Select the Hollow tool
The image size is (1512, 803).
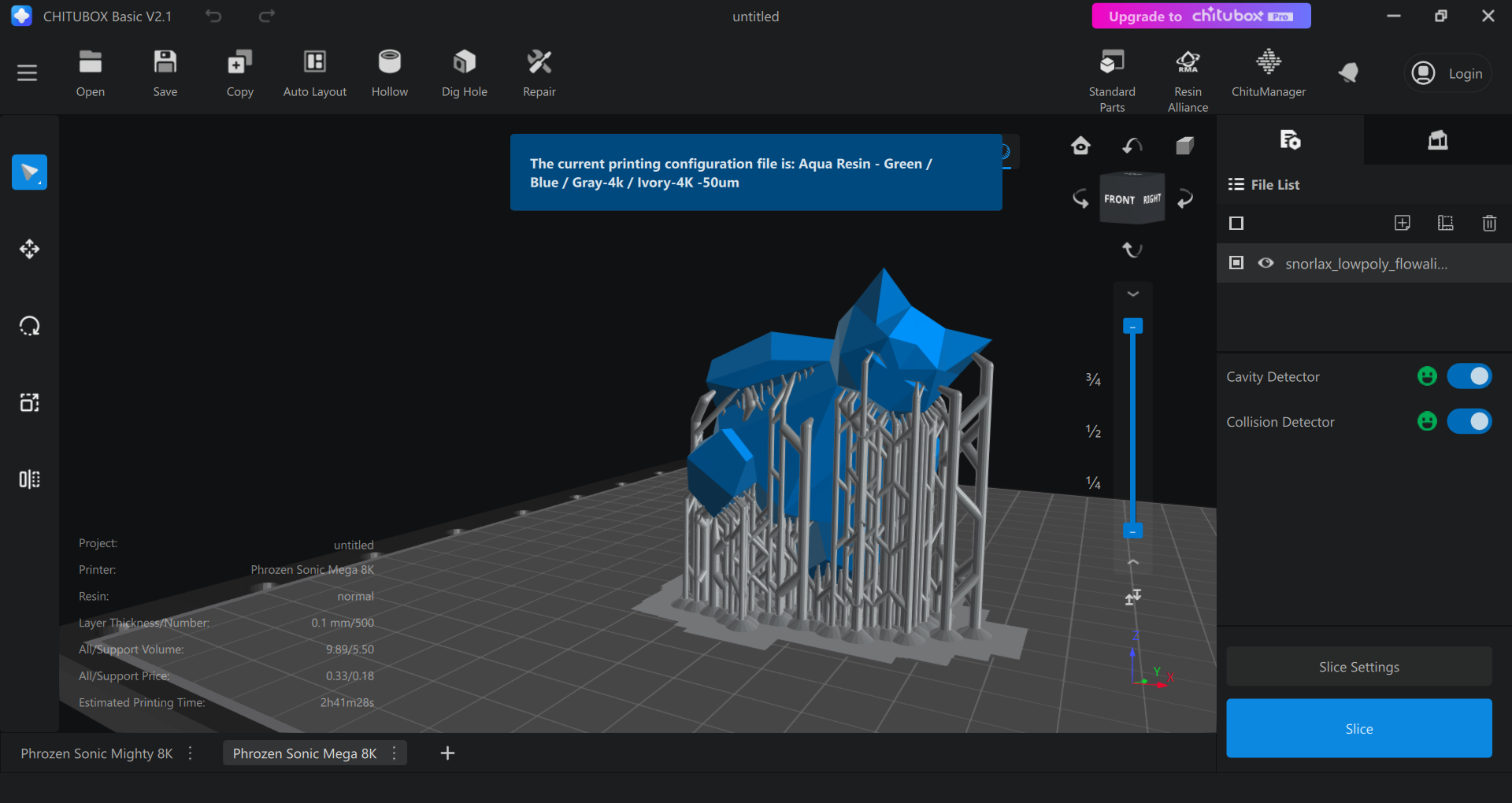point(390,74)
